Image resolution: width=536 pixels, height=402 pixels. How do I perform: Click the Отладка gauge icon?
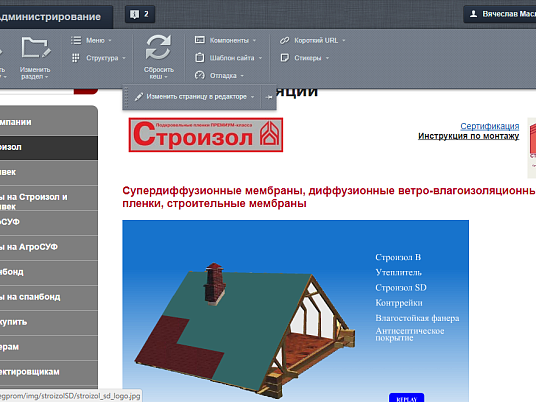pos(200,75)
